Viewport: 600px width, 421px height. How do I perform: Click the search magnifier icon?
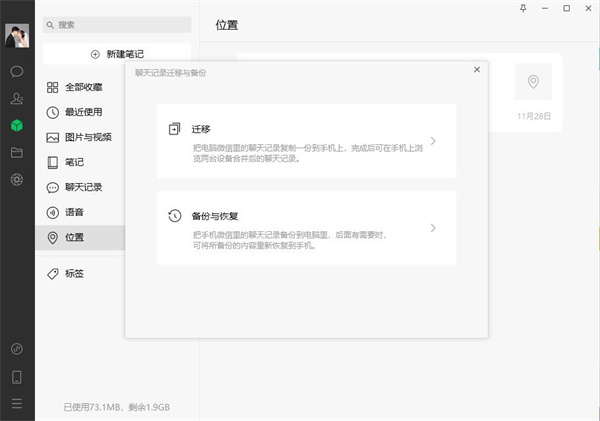click(50, 25)
